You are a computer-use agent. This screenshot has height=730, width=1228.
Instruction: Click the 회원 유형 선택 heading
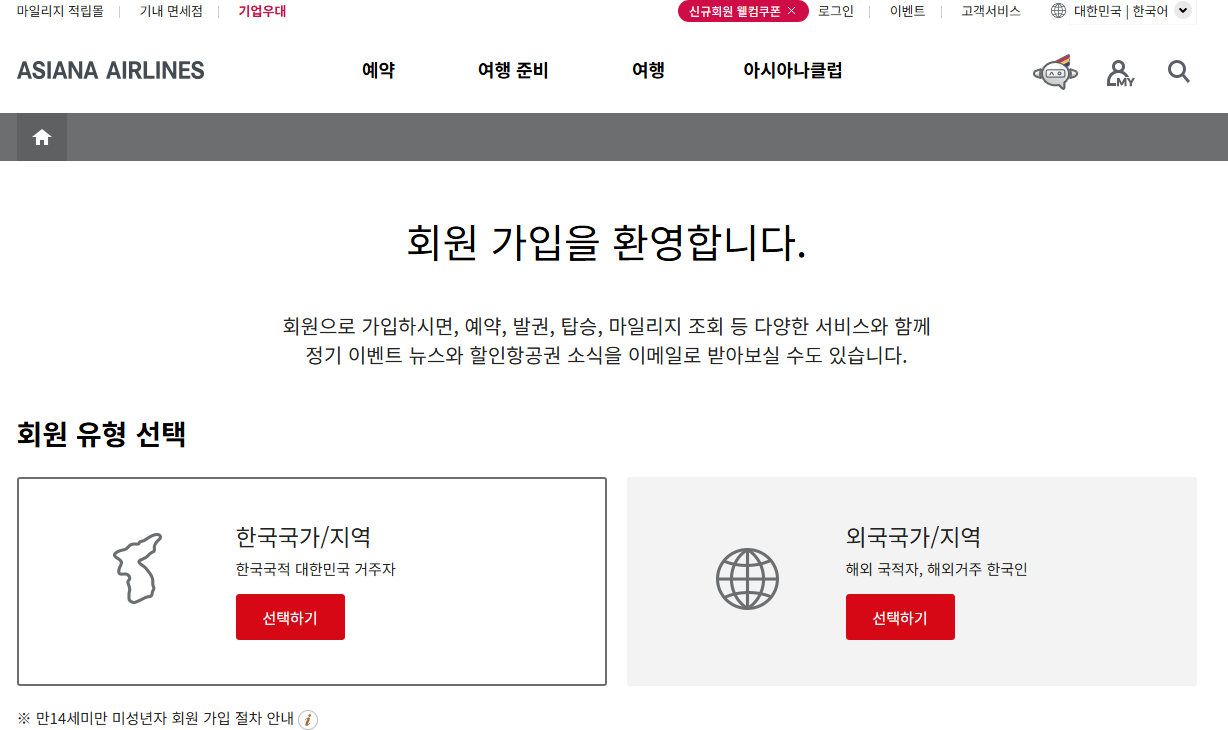point(102,435)
